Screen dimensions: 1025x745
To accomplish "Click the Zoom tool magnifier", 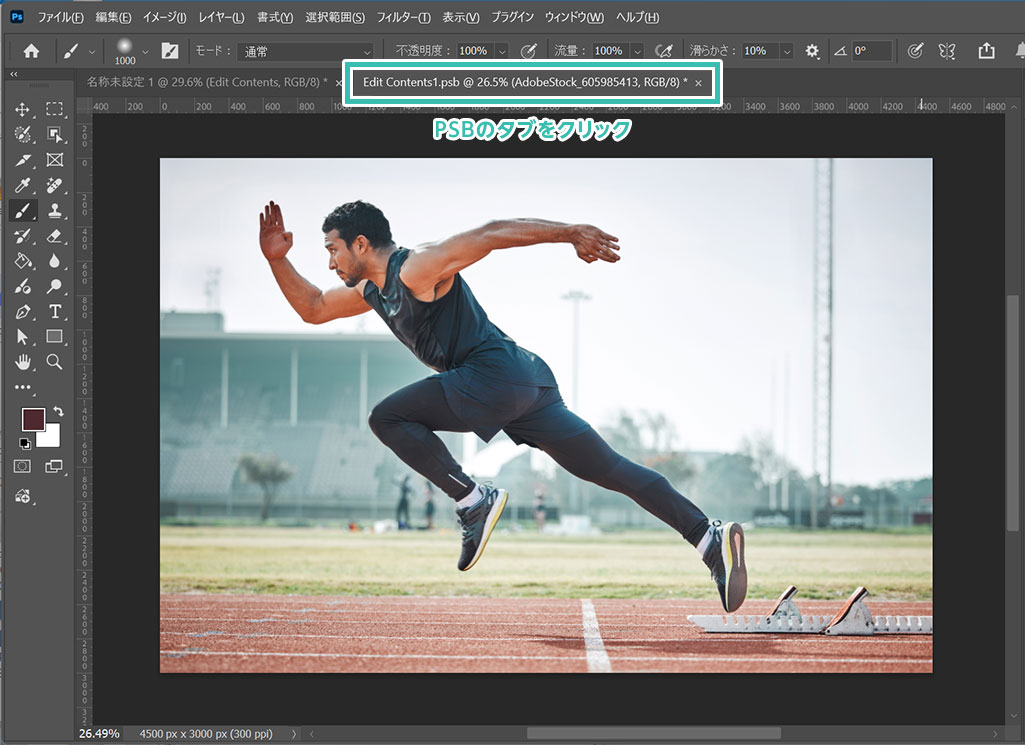I will pyautogui.click(x=54, y=362).
